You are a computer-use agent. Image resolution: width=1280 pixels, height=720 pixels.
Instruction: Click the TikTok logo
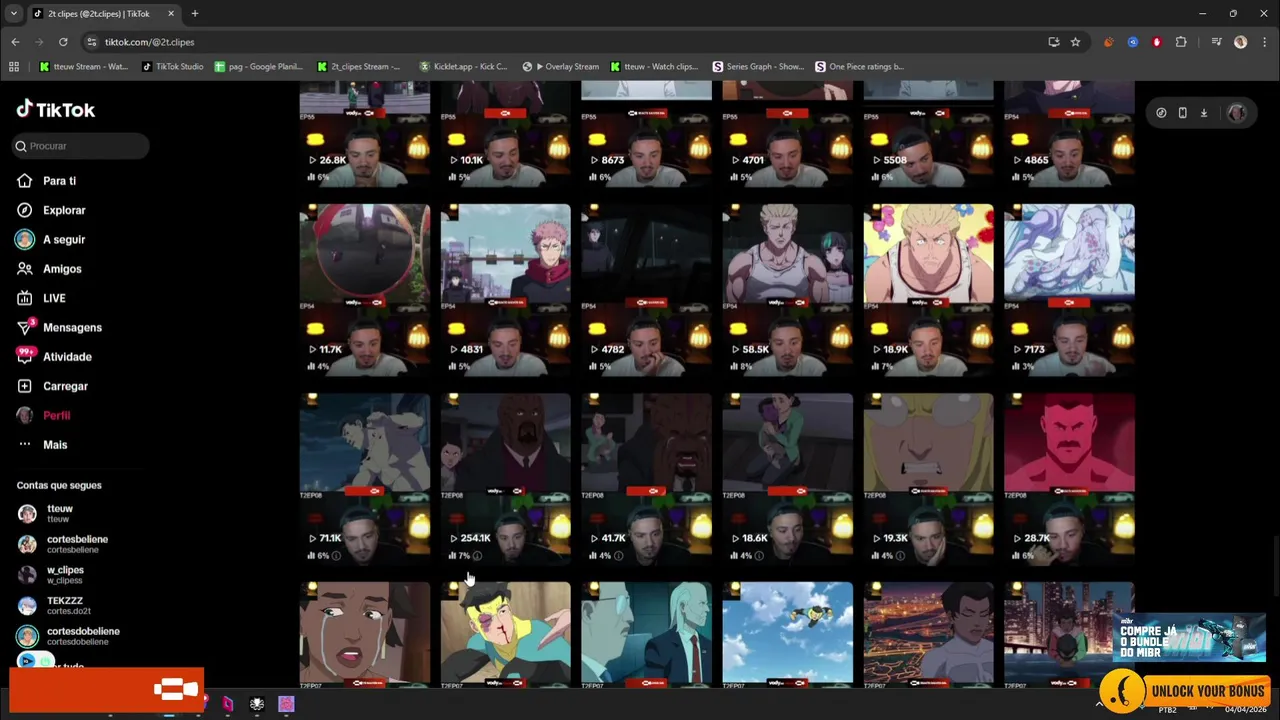coord(56,109)
